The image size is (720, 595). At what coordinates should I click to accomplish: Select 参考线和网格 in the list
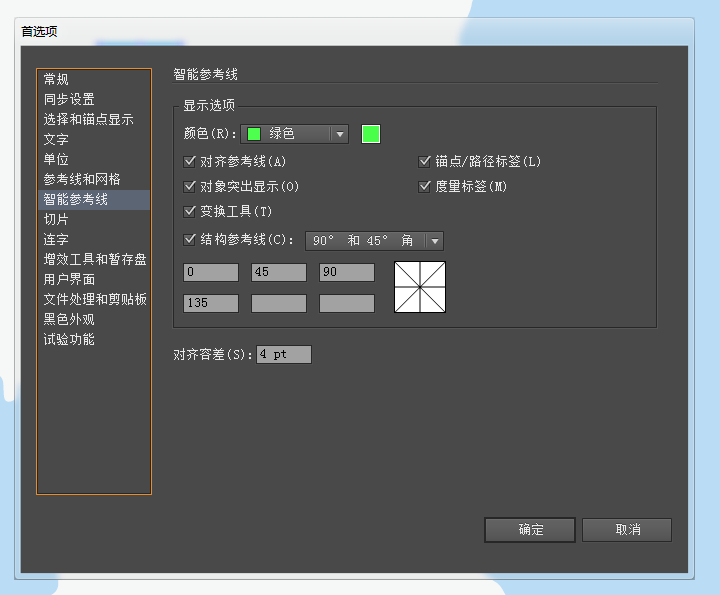point(94,179)
